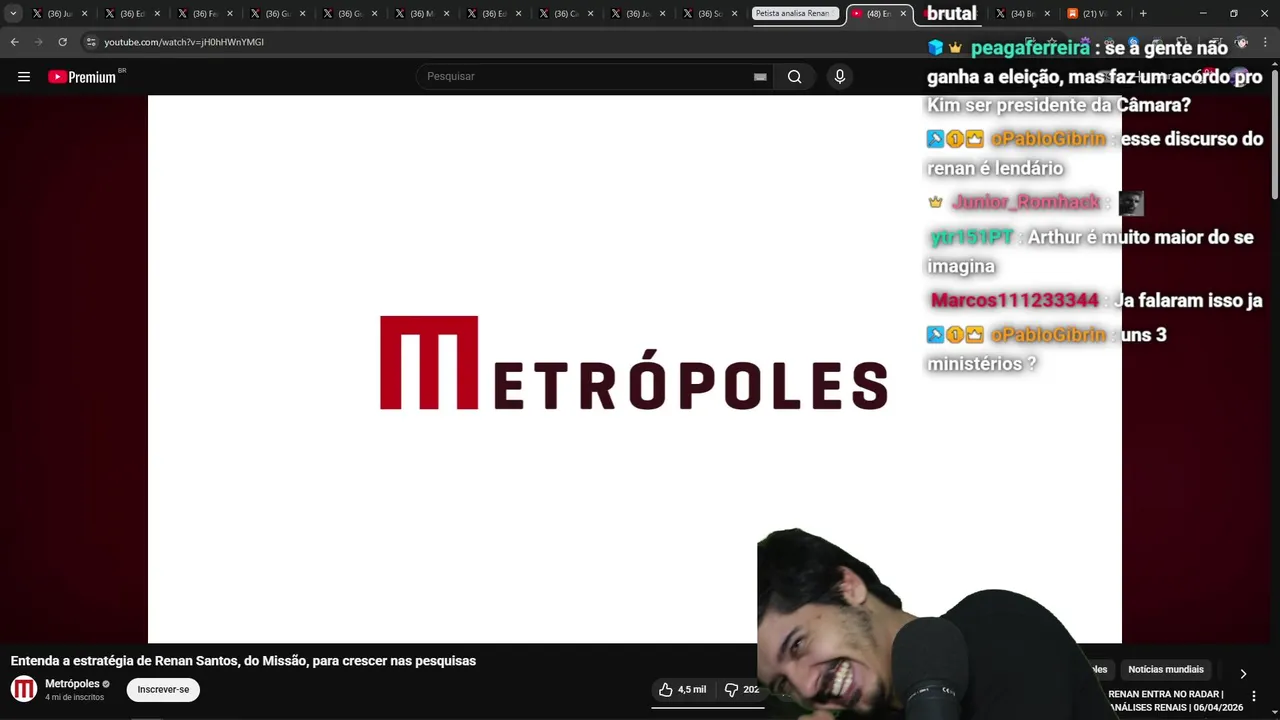This screenshot has width=1280, height=720.
Task: Go back with the browser back arrow
Action: pos(15,42)
